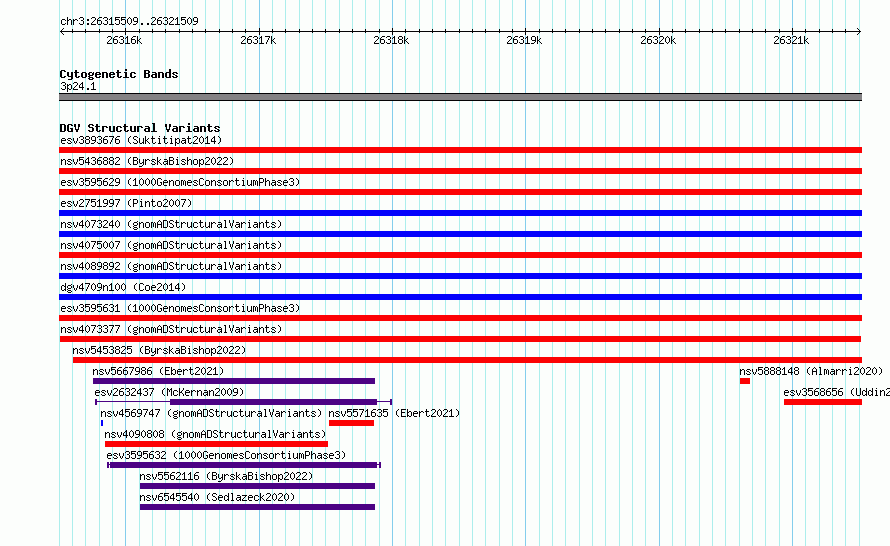Click the red bar under nsv4075007
The image size is (890, 546).
point(460,255)
